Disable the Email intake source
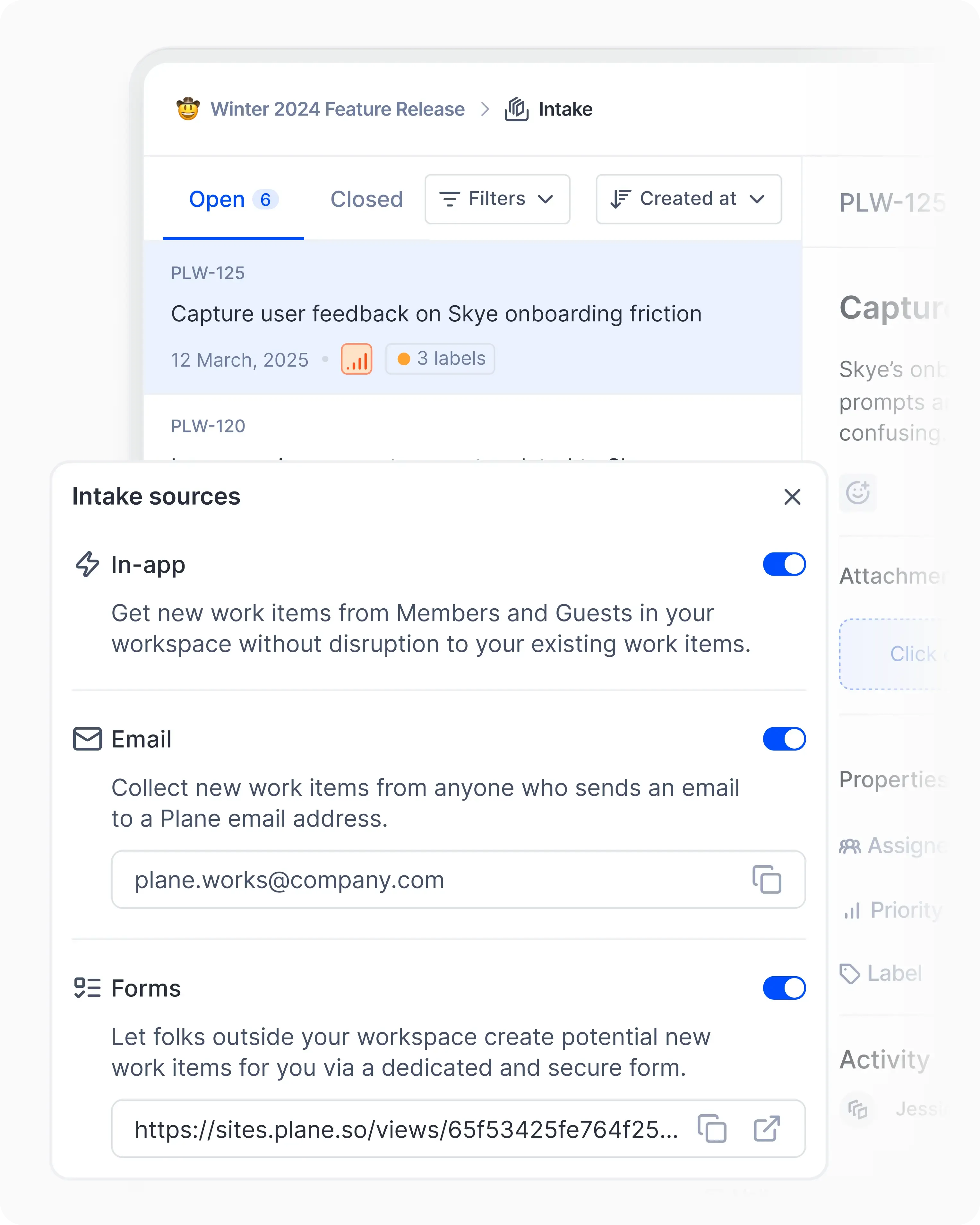The image size is (980, 1225). [x=784, y=739]
